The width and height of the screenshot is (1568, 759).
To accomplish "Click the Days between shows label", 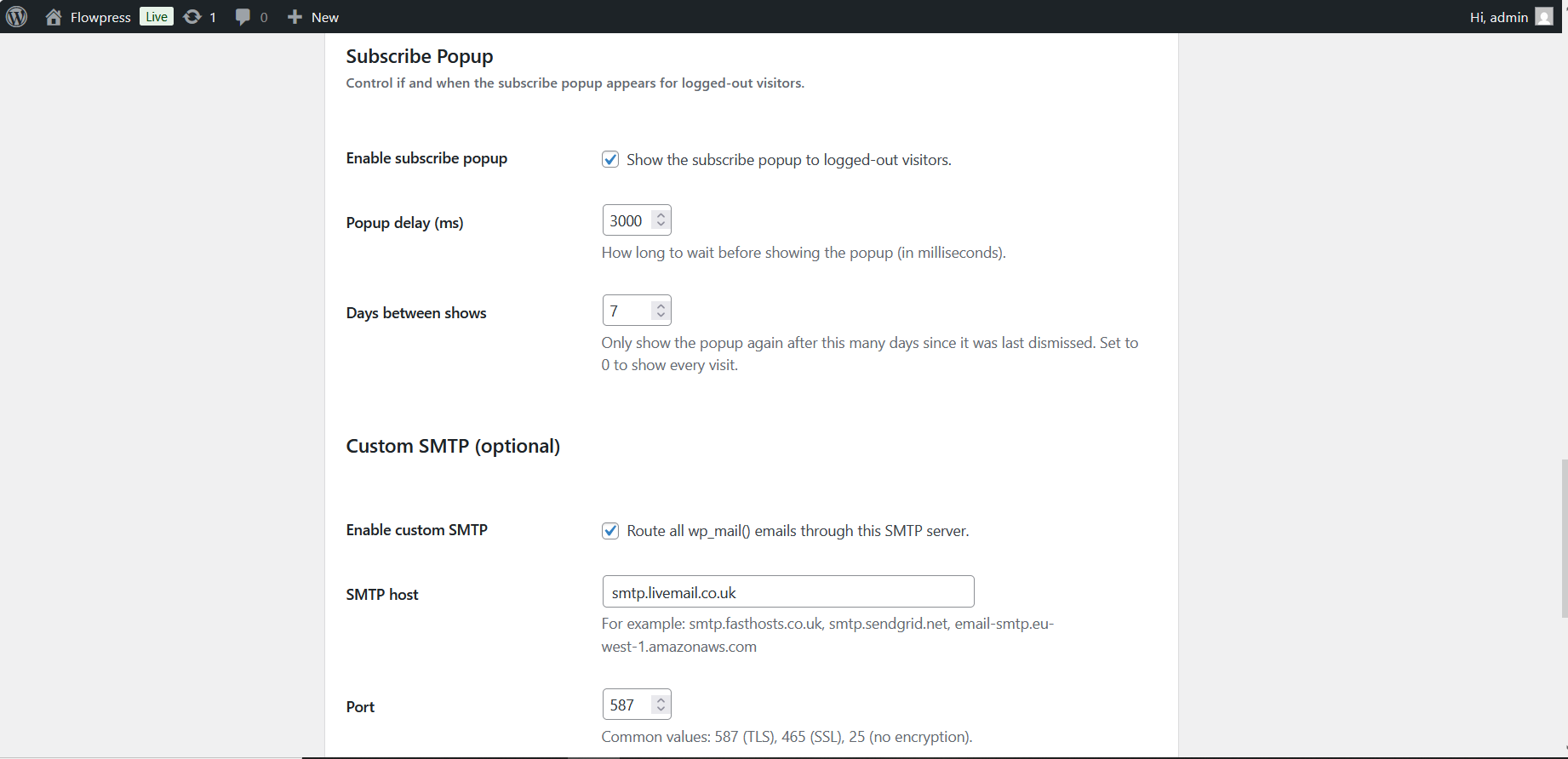I will pyautogui.click(x=416, y=313).
